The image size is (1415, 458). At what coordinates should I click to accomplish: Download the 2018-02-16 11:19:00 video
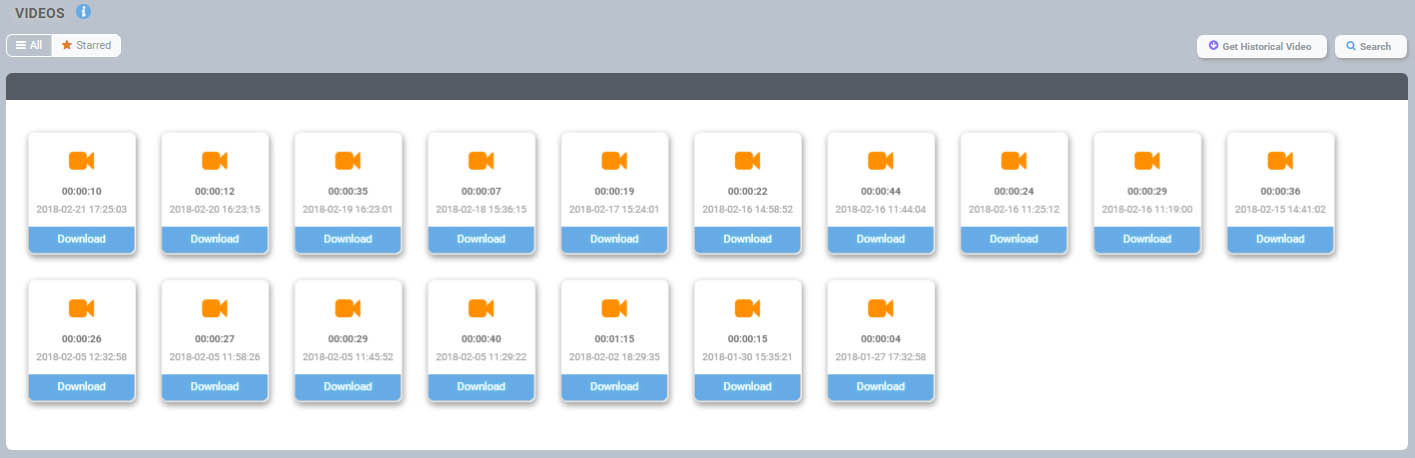(x=1147, y=239)
